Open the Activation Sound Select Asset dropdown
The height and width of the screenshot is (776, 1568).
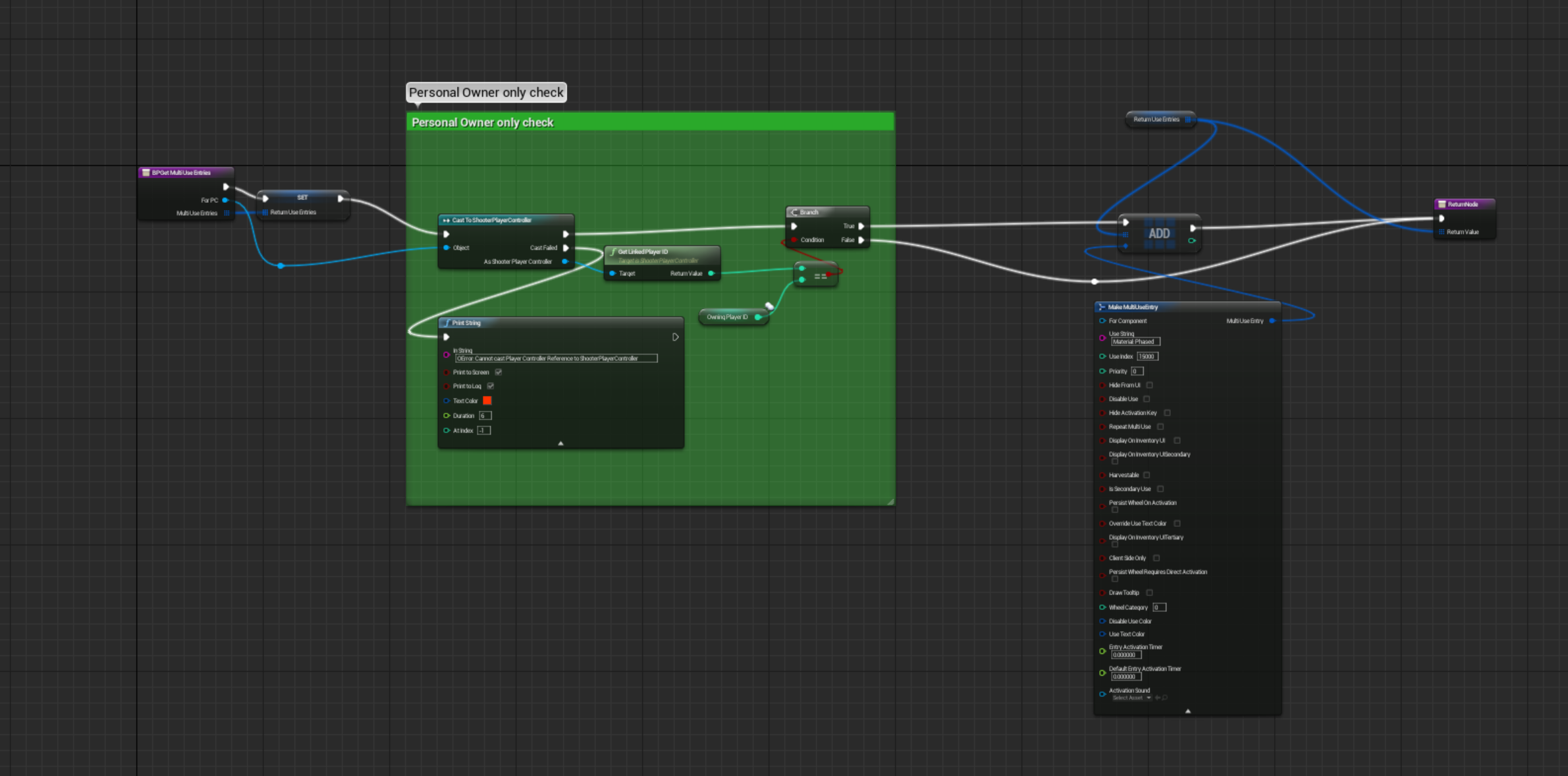coord(1131,698)
